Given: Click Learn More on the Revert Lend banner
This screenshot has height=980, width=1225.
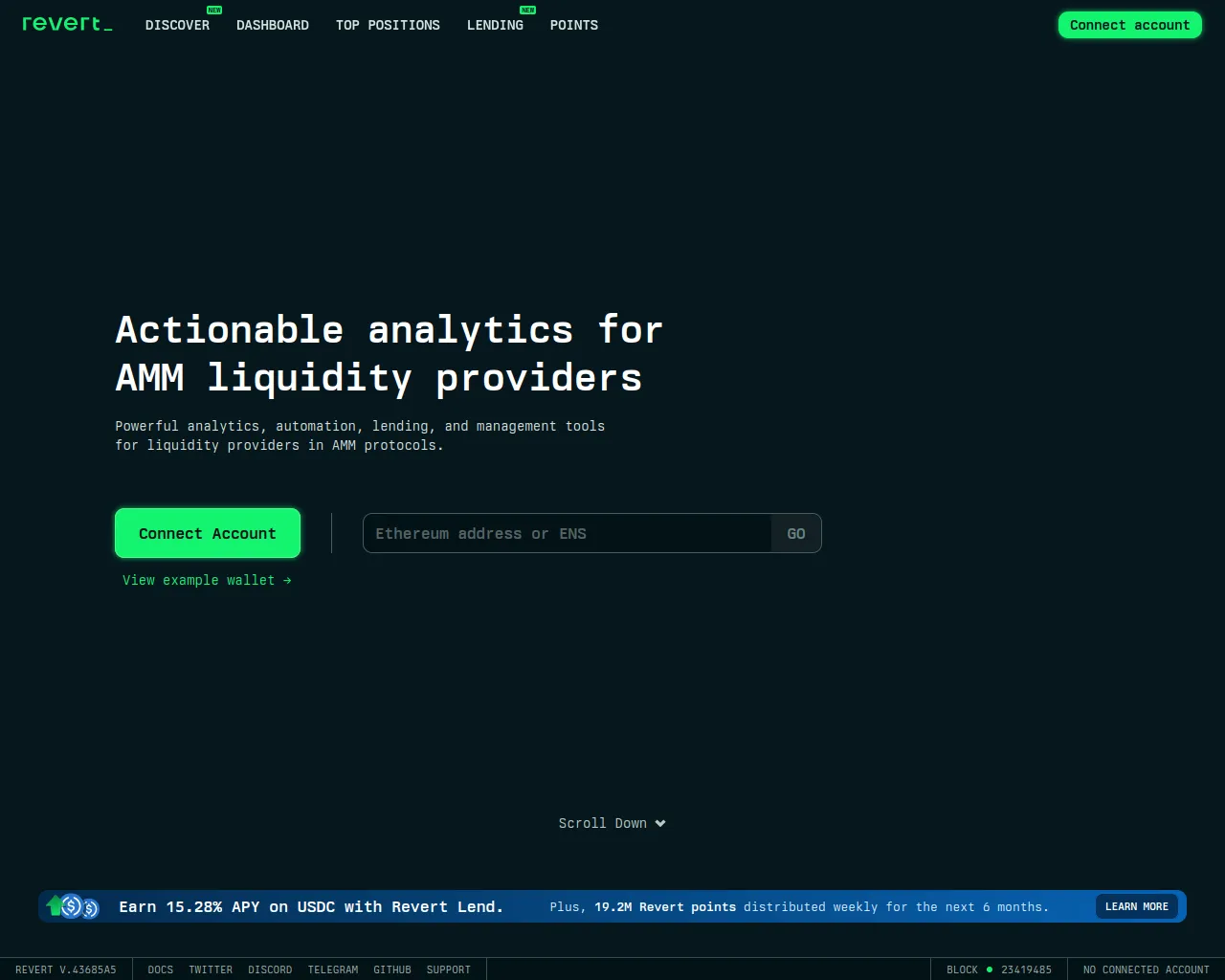Looking at the screenshot, I should pyautogui.click(x=1137, y=906).
